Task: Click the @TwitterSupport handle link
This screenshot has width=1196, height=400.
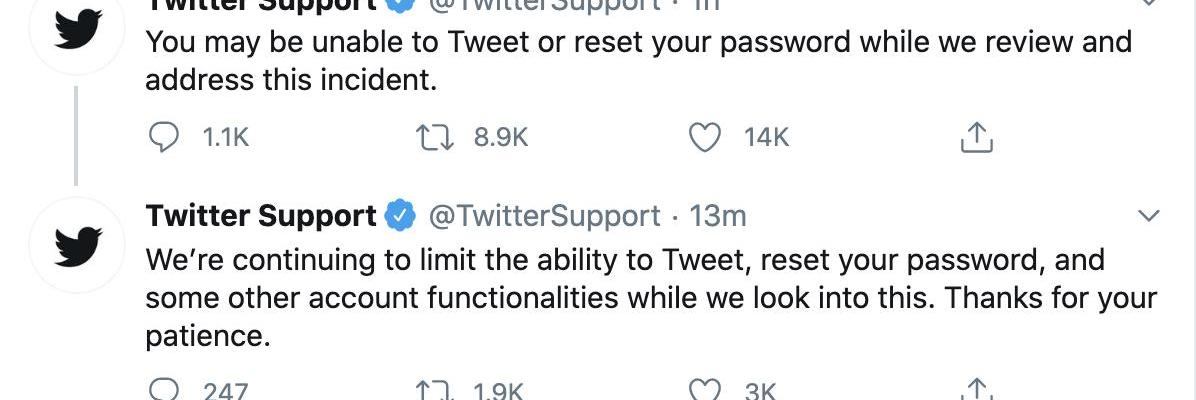Action: point(544,216)
